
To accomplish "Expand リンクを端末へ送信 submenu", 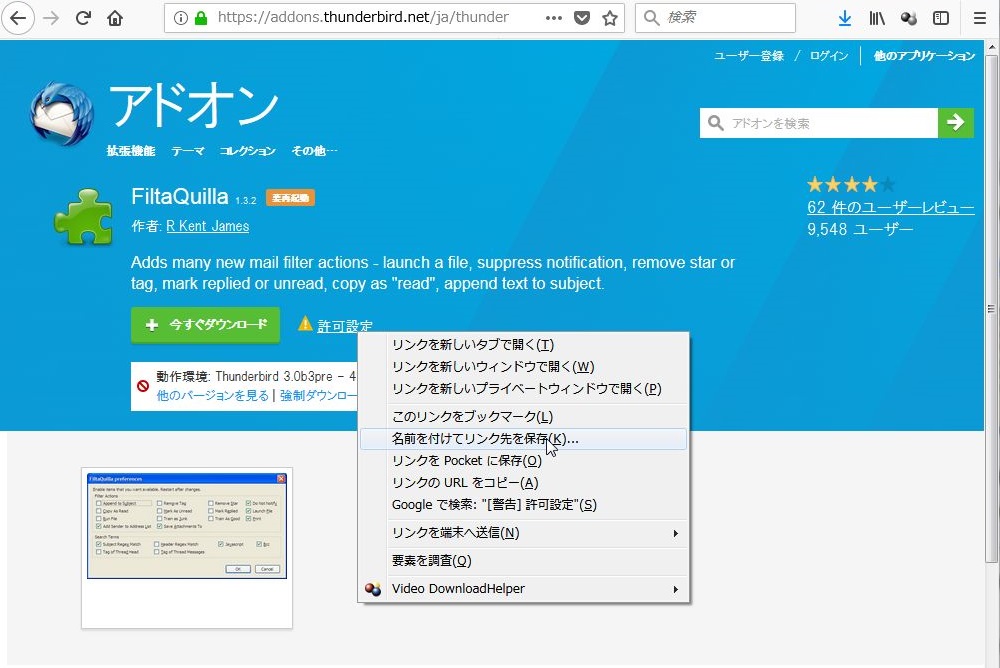I will [524, 533].
